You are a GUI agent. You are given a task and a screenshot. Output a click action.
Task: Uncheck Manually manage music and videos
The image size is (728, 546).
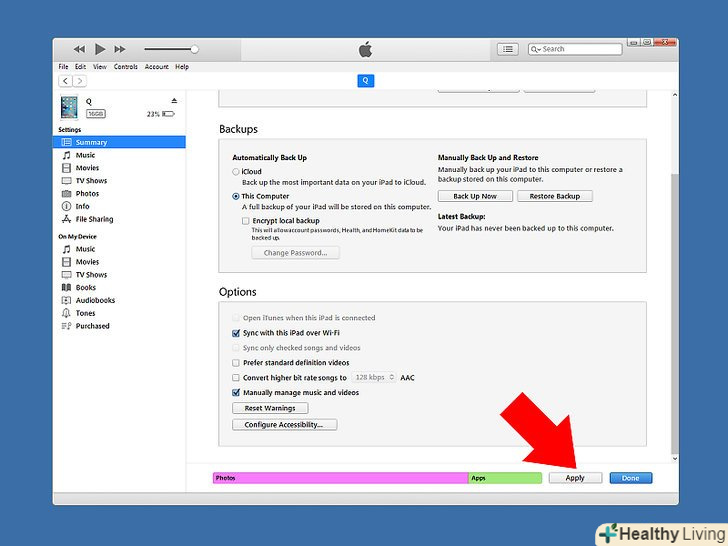pos(236,392)
